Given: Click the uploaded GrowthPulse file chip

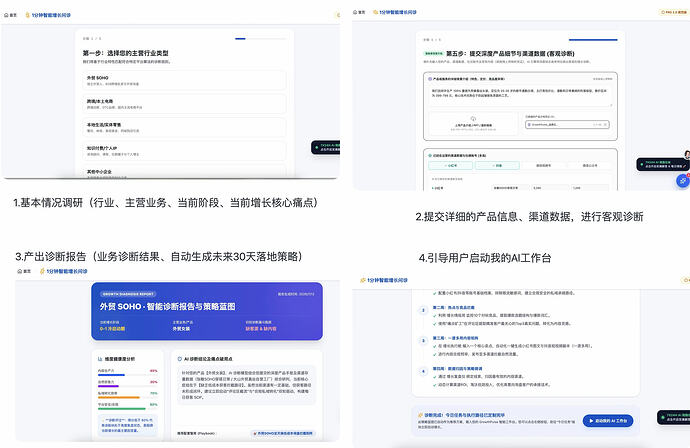Looking at the screenshot, I should (567, 125).
